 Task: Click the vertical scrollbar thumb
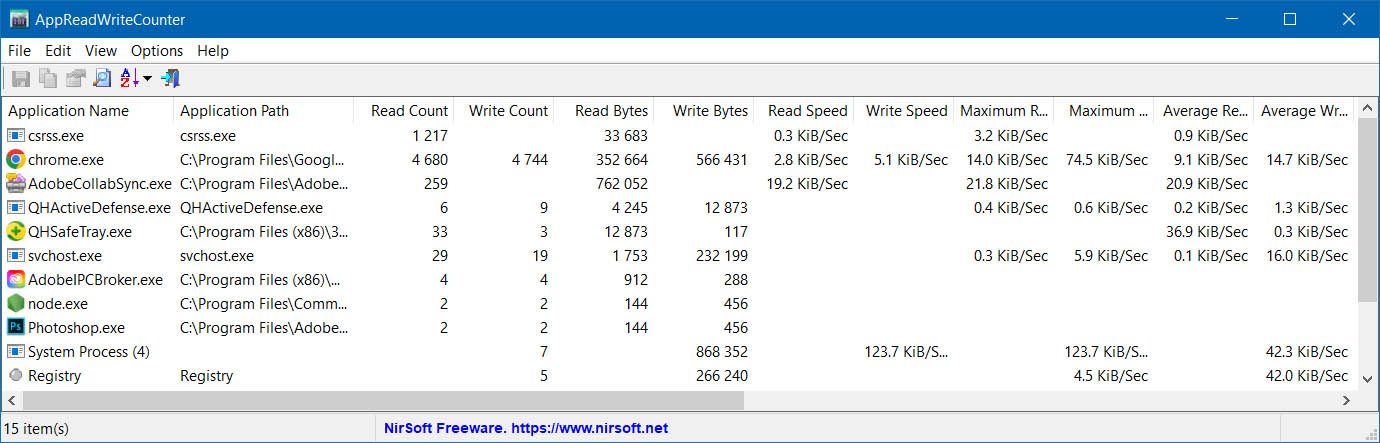click(x=1368, y=210)
